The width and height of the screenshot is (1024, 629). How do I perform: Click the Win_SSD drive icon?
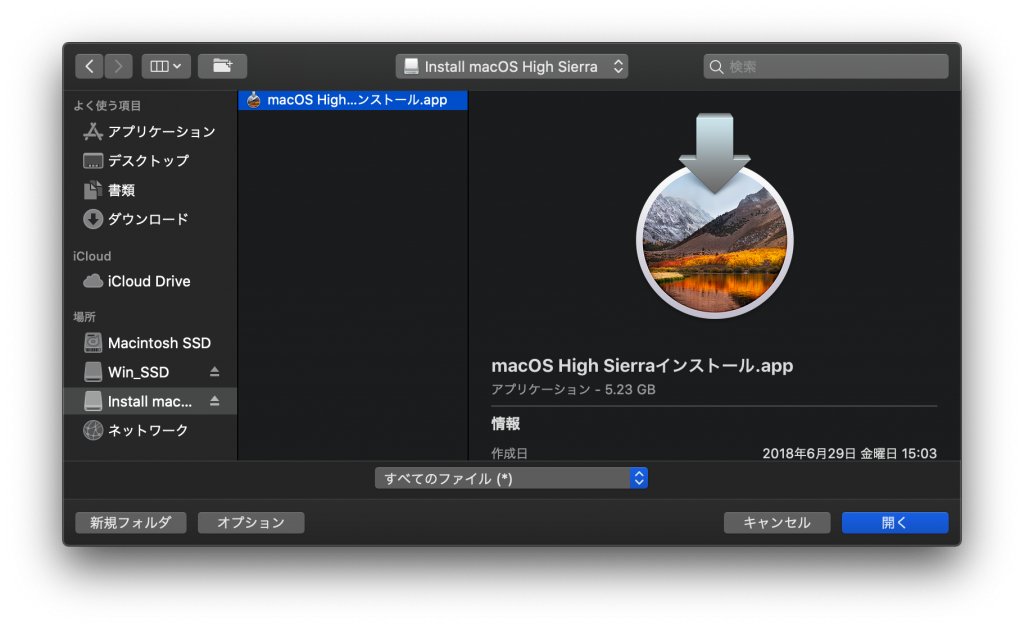click(x=93, y=372)
